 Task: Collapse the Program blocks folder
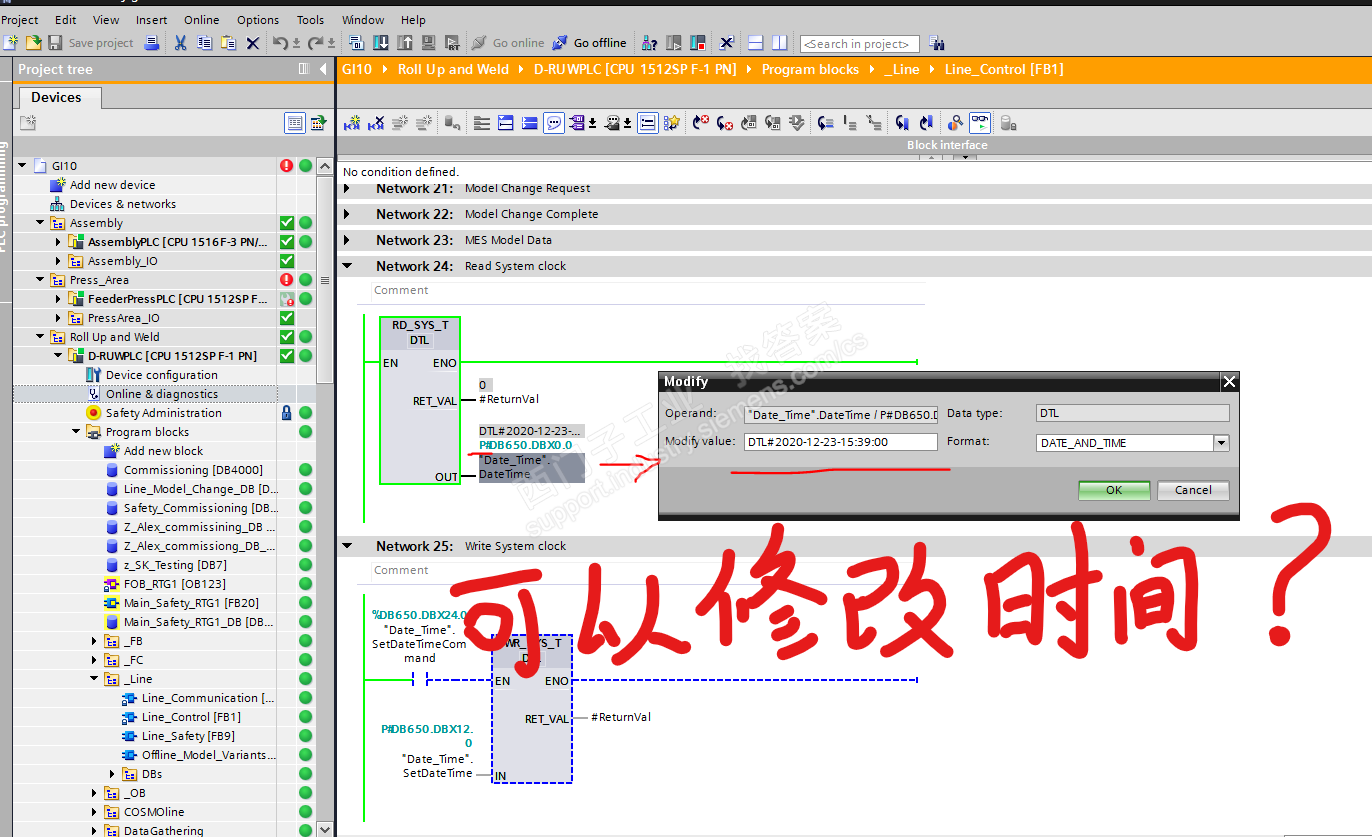pyautogui.click(x=76, y=432)
